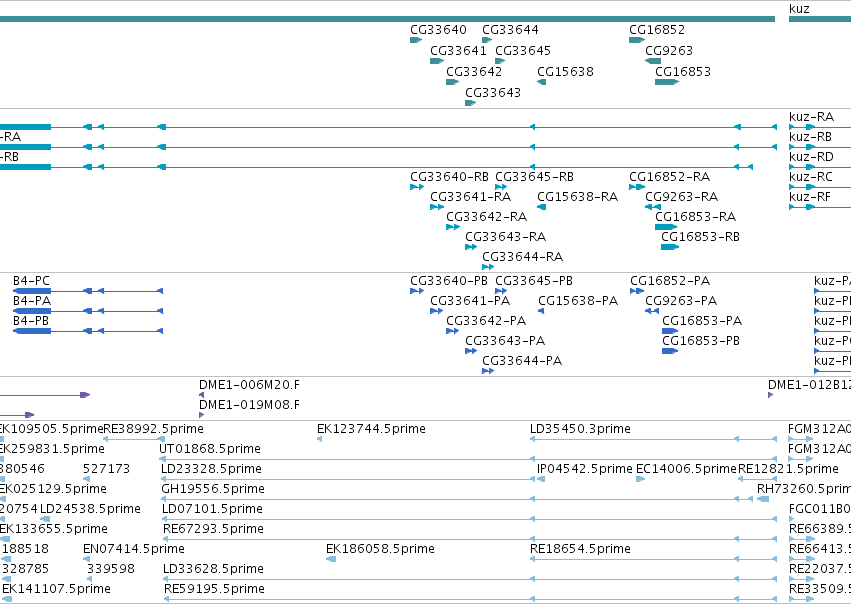The image size is (851, 604).
Task: Select protein B4-PB
Action: (31, 321)
